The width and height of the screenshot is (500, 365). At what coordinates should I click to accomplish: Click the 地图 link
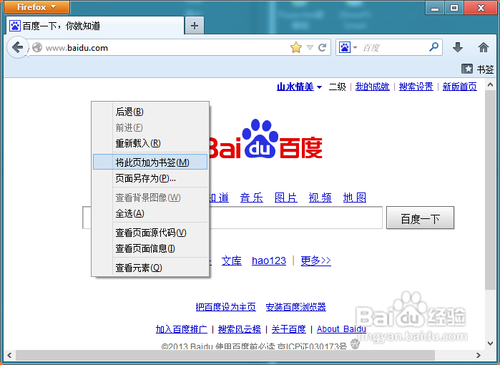coord(355,198)
